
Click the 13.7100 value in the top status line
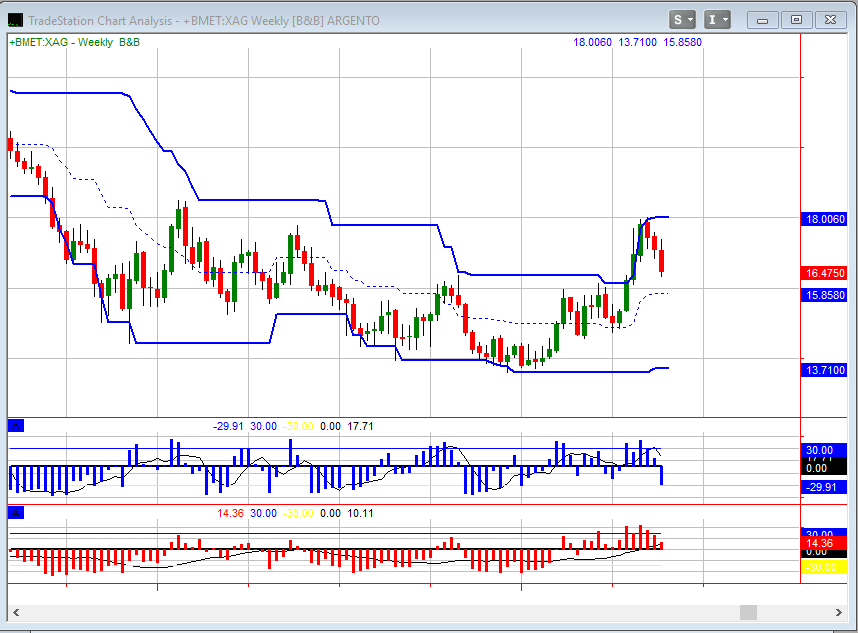click(637, 42)
